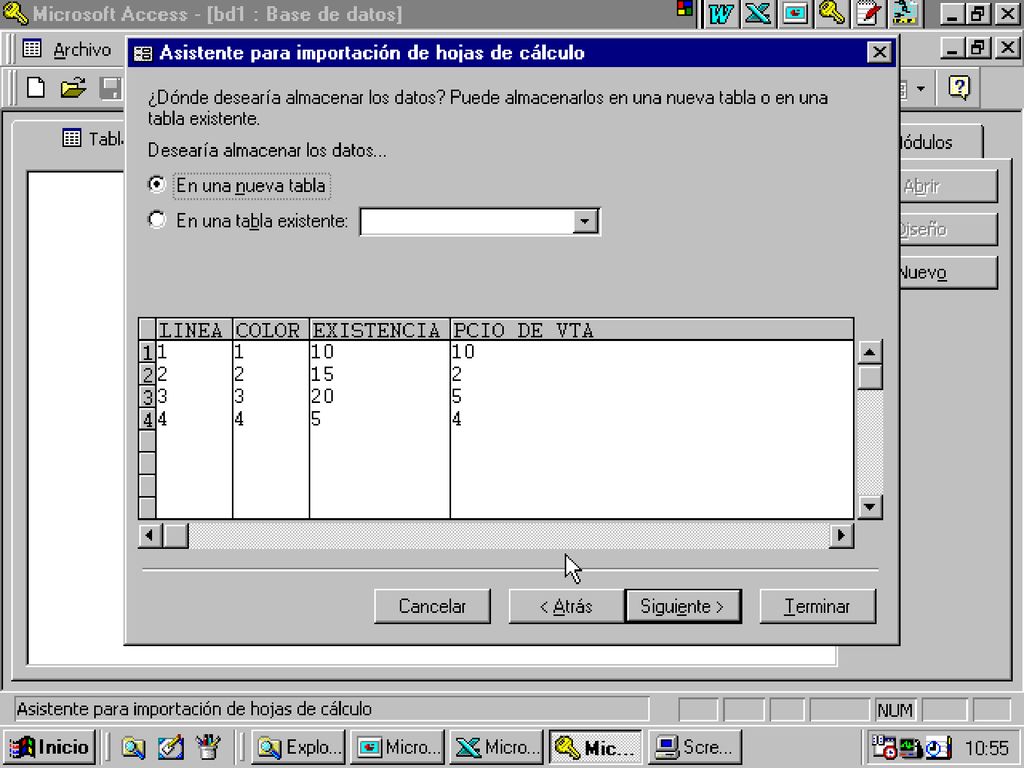Click the database icon beside Archivo menu
This screenshot has width=1024, height=768.
pyautogui.click(x=32, y=49)
